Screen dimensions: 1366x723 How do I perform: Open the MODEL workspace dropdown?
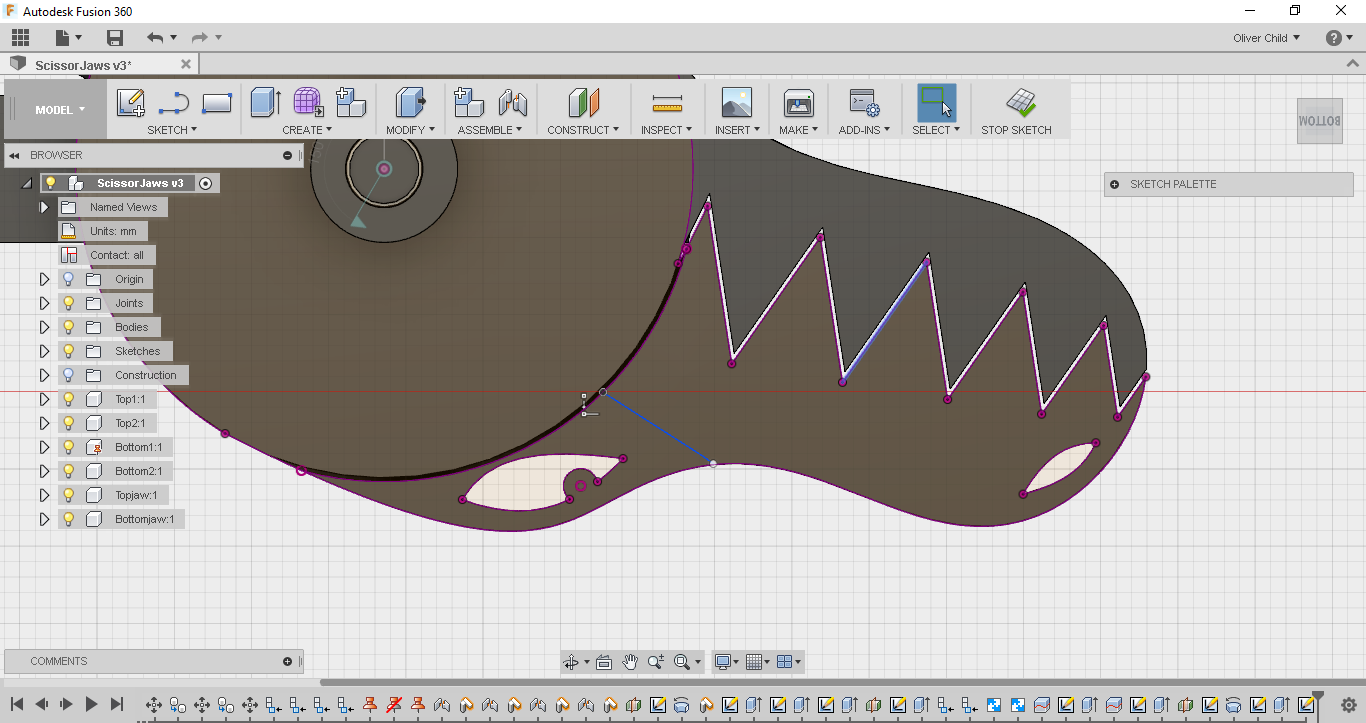coord(60,110)
